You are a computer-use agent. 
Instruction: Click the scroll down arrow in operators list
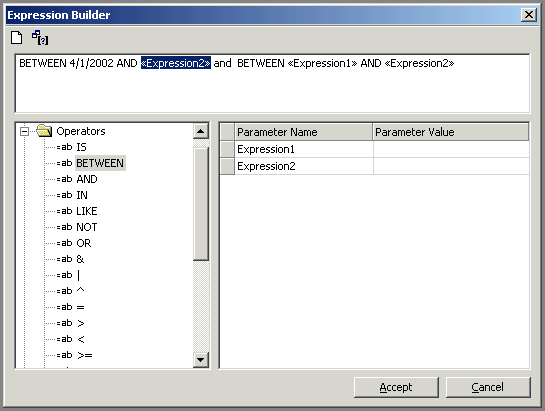[x=201, y=360]
